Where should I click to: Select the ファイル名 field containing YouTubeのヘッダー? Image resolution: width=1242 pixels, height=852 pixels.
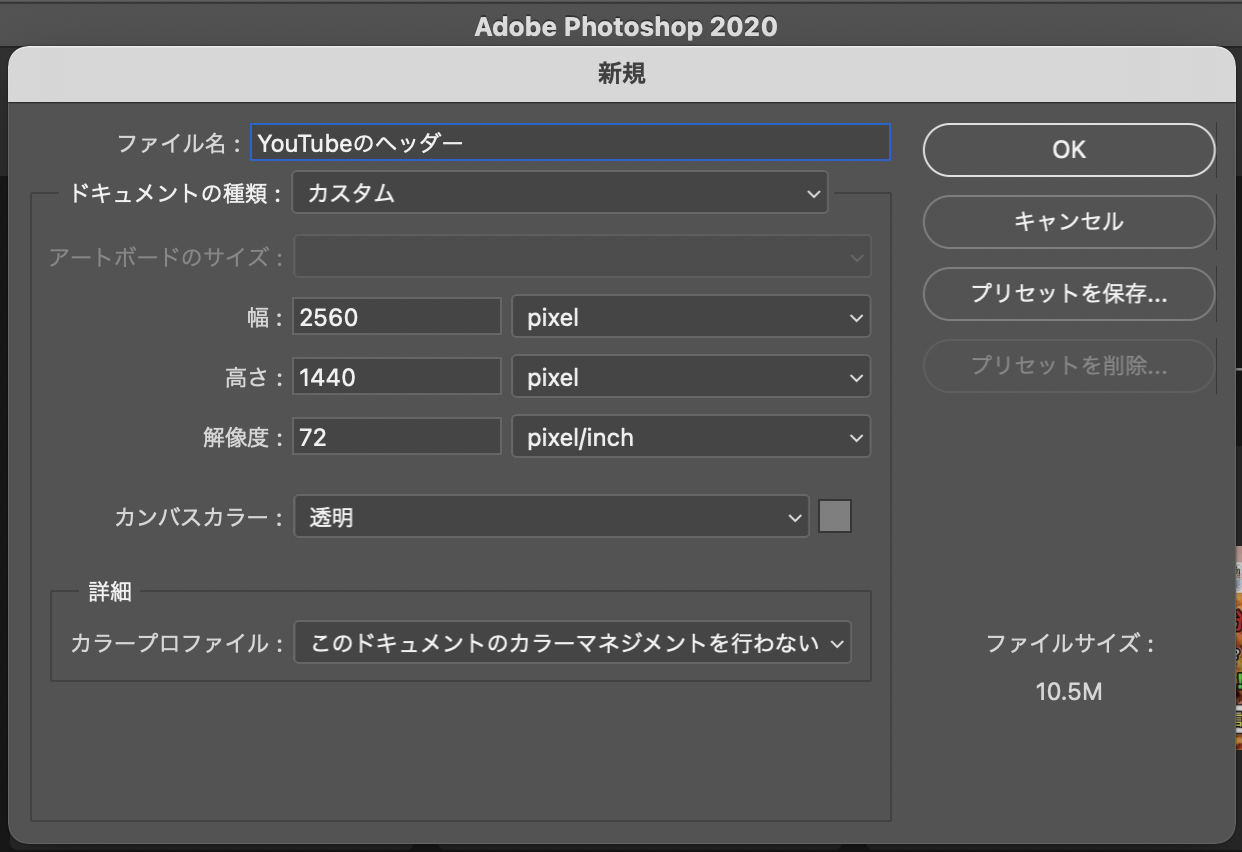tap(570, 143)
